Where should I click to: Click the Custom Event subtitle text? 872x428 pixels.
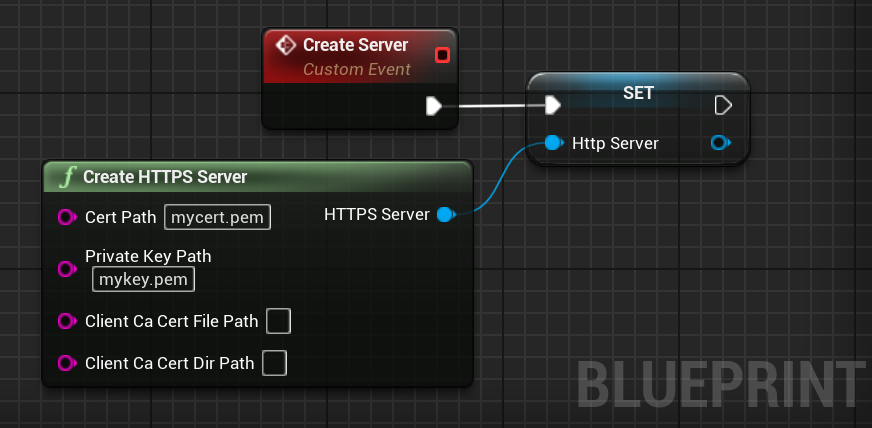357,69
